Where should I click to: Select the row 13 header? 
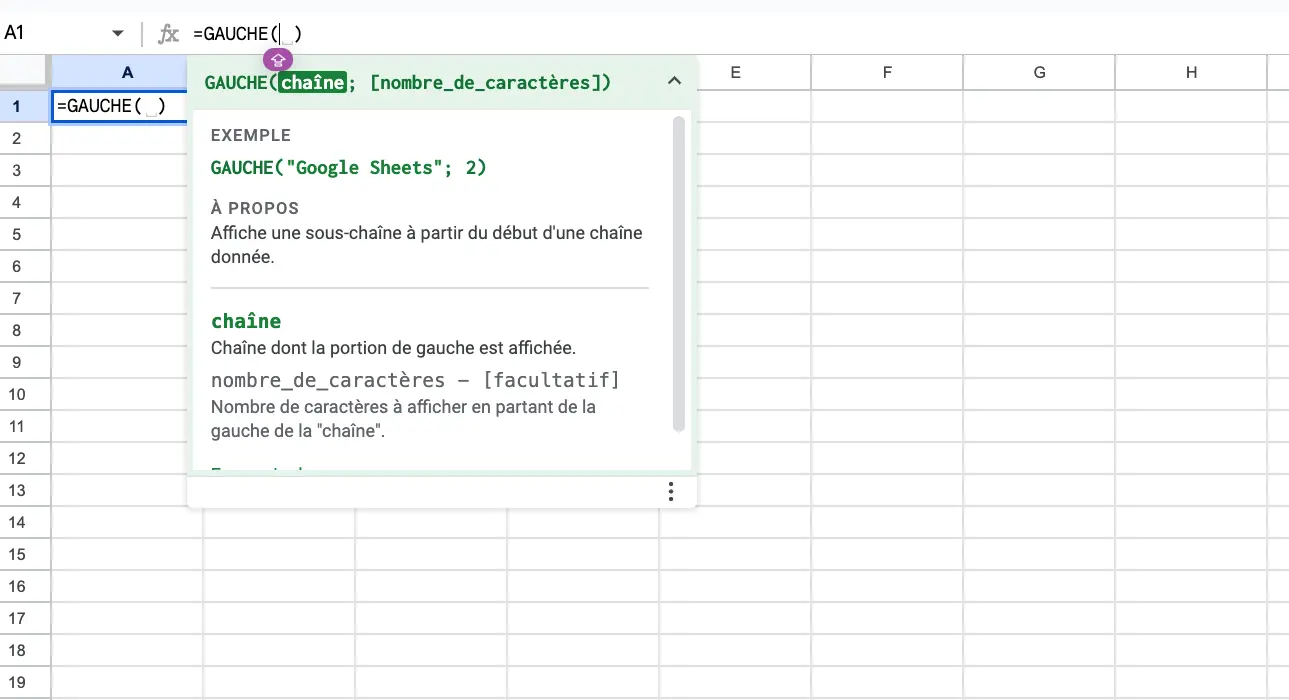tap(17, 490)
